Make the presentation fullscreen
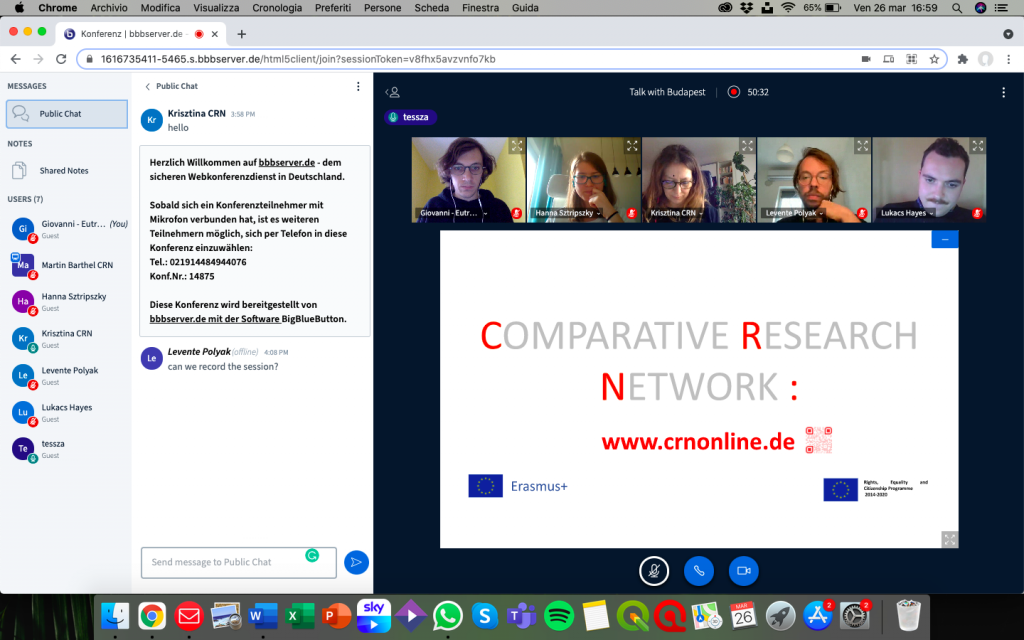The image size is (1024, 640). pyautogui.click(x=950, y=539)
